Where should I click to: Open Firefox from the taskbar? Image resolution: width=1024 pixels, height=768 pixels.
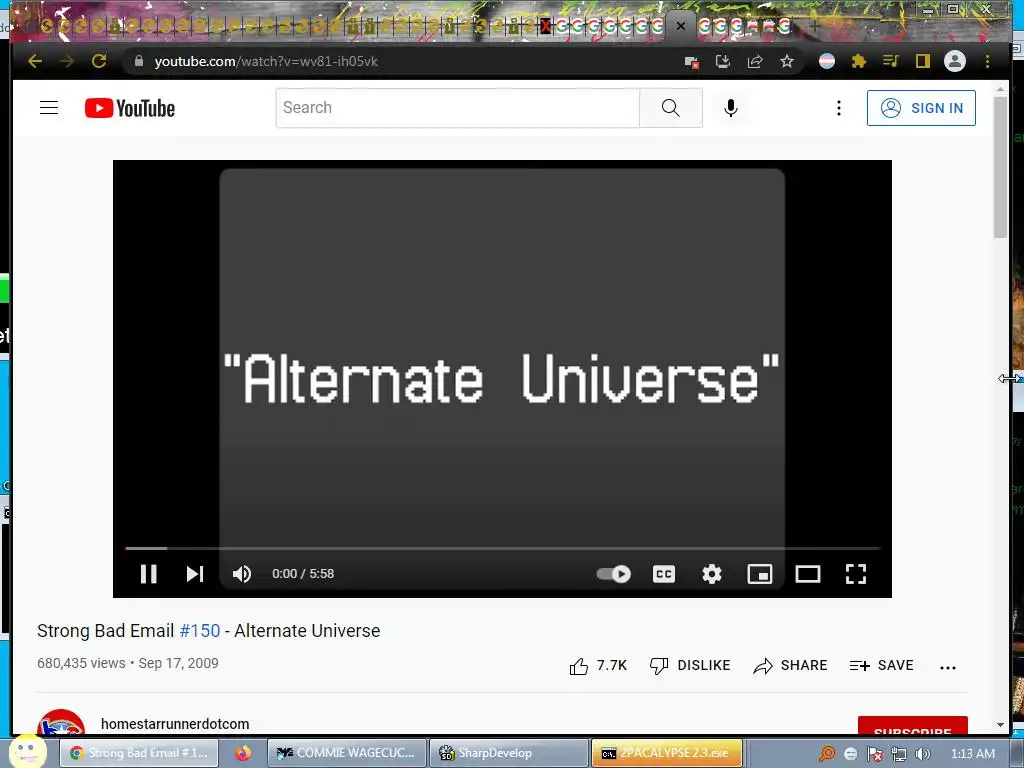pyautogui.click(x=244, y=753)
